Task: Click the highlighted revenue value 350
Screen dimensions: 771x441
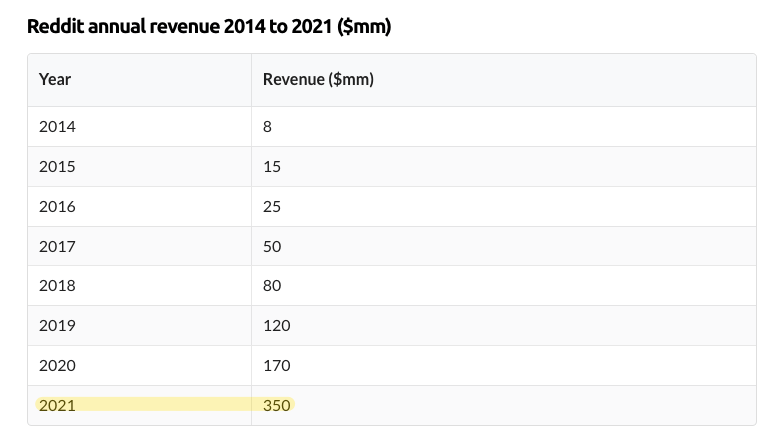Action: point(276,405)
